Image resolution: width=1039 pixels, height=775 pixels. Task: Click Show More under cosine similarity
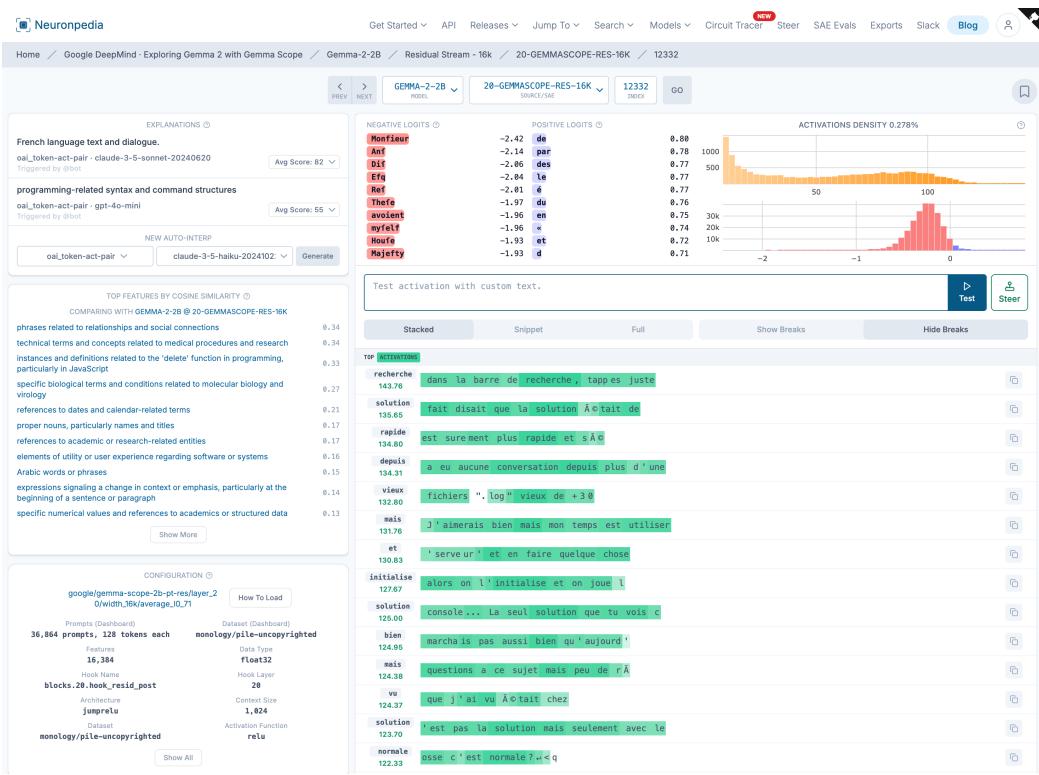[x=179, y=534]
